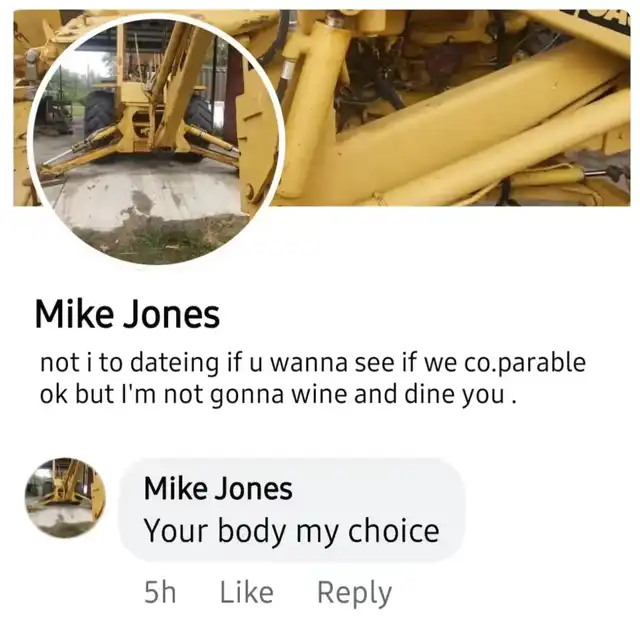The image size is (640, 640).
Task: Select the 'Your body my choice' comment text
Action: 291,531
